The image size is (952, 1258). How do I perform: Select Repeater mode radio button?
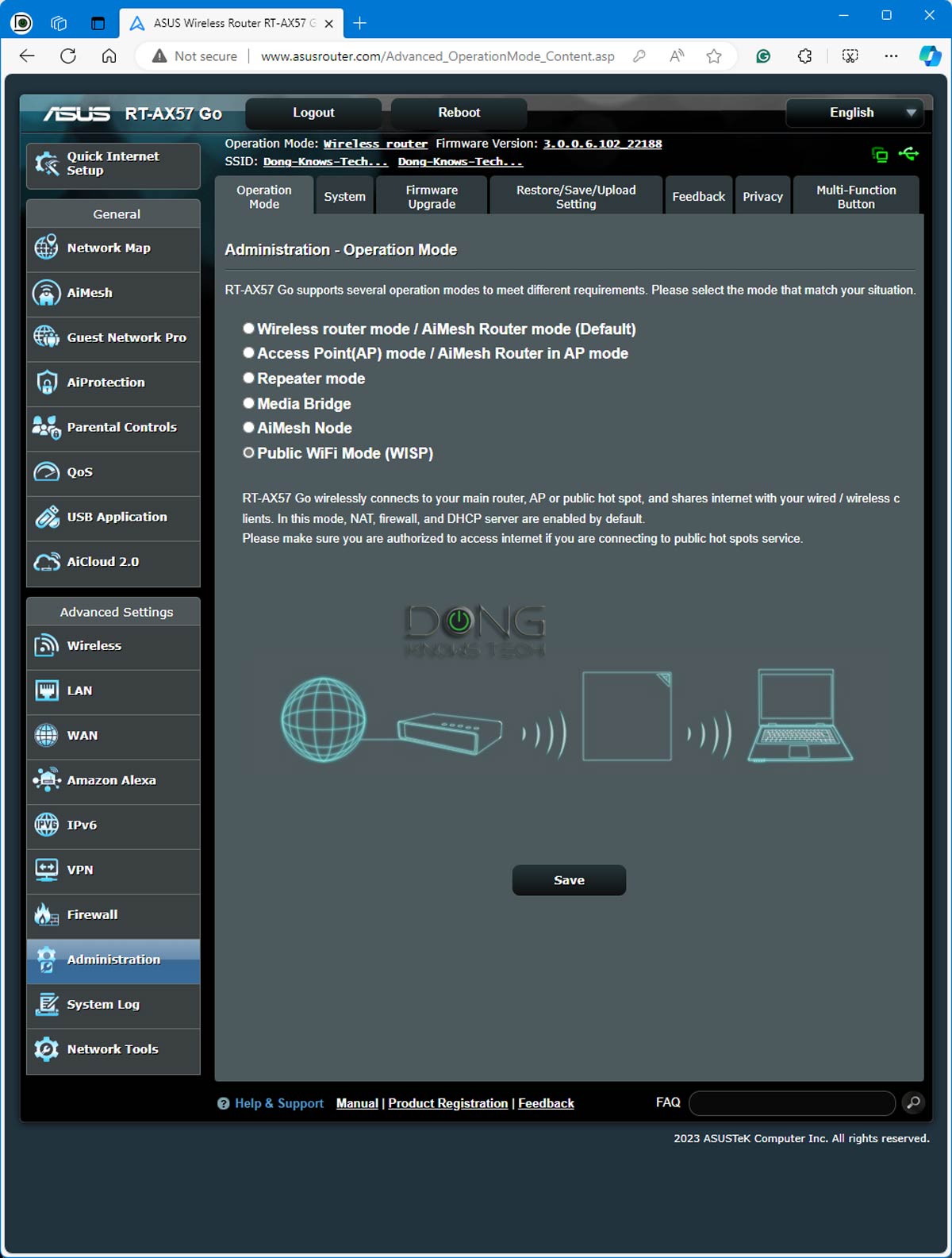tap(248, 378)
